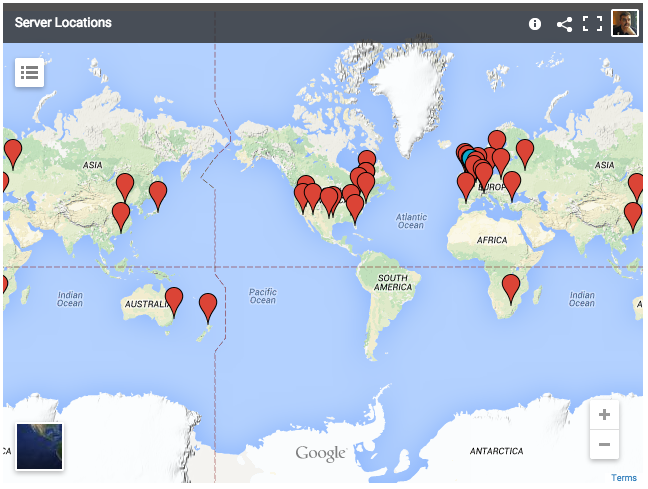Click the share map icon

point(564,23)
